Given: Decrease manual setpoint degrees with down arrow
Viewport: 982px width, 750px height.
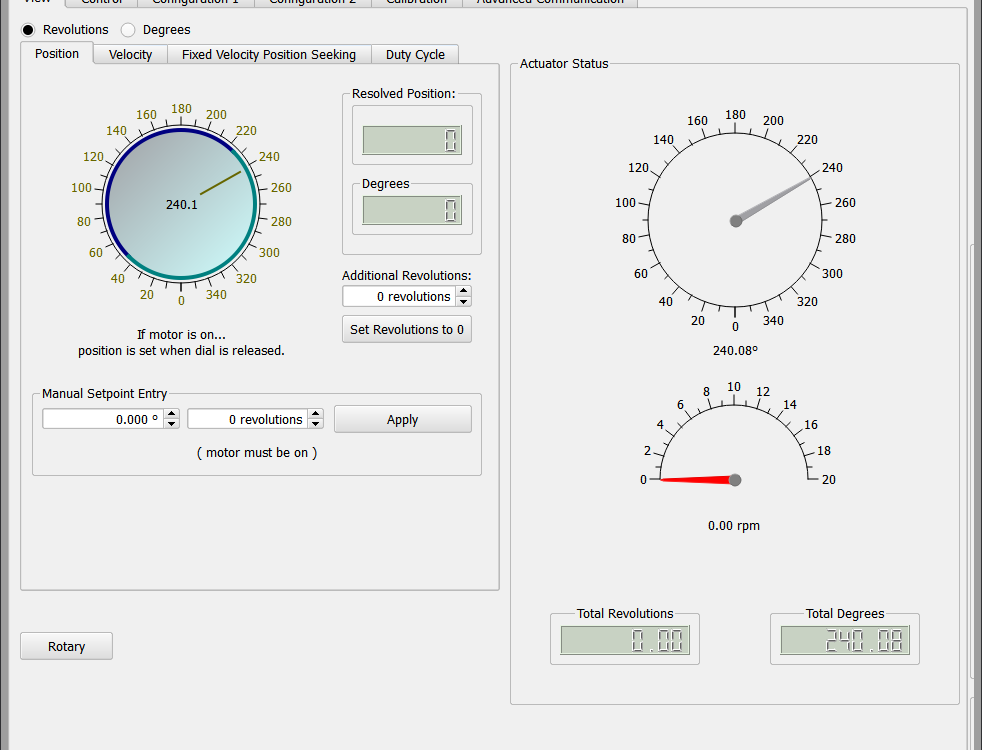Looking at the screenshot, I should point(172,424).
